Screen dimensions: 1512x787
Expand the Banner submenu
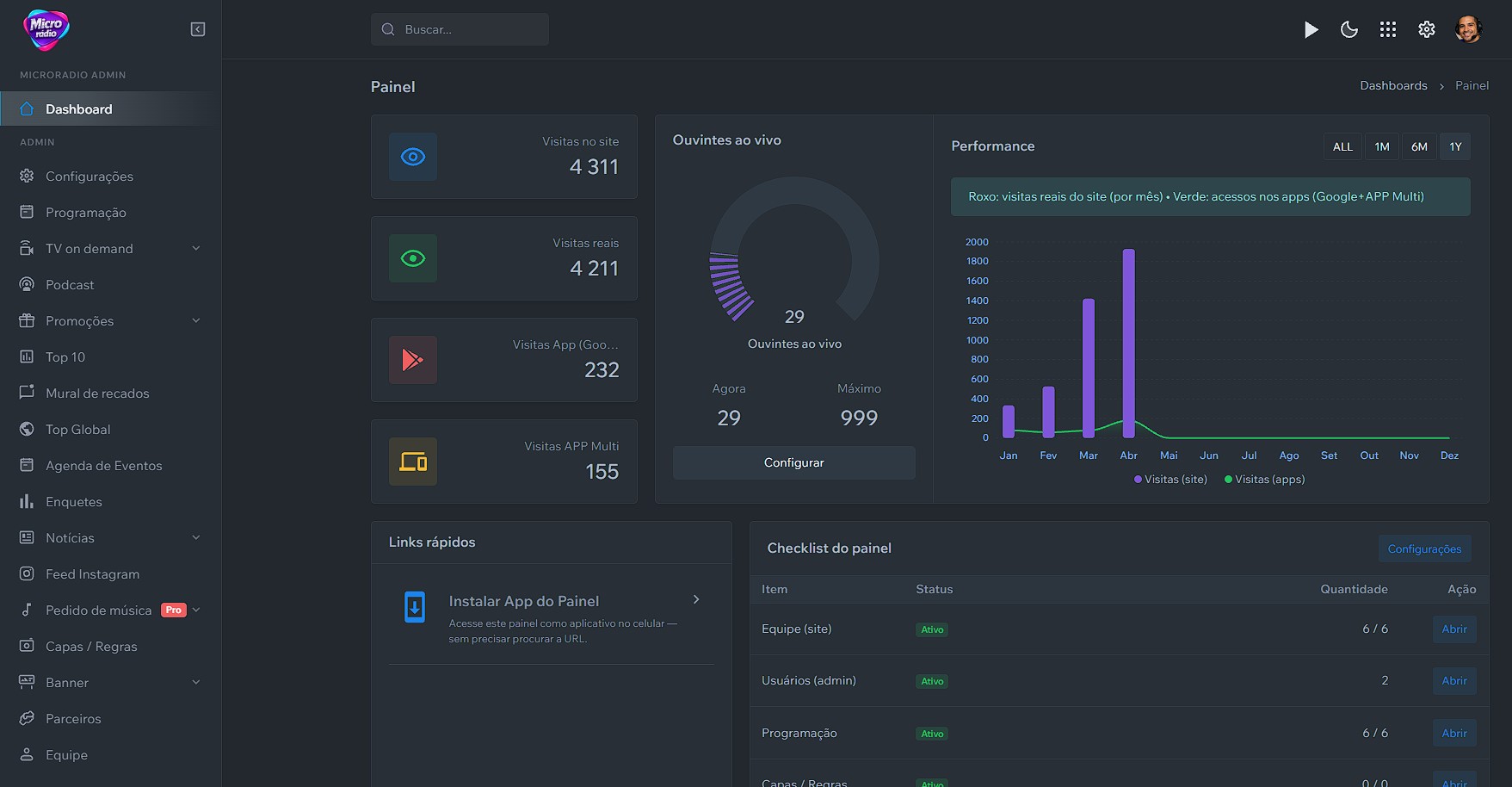click(x=196, y=682)
